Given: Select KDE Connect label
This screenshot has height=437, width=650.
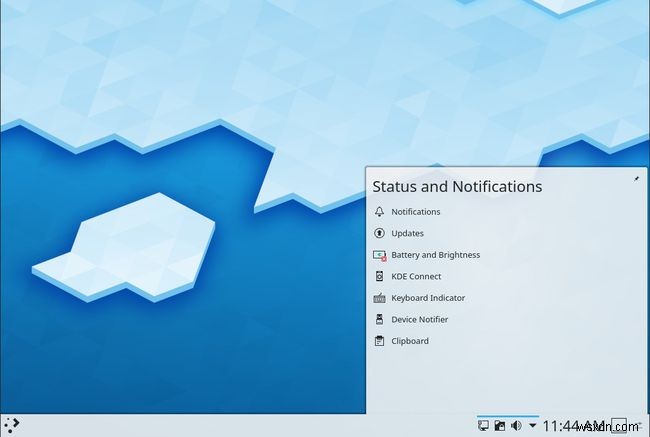Looking at the screenshot, I should pyautogui.click(x=416, y=277).
